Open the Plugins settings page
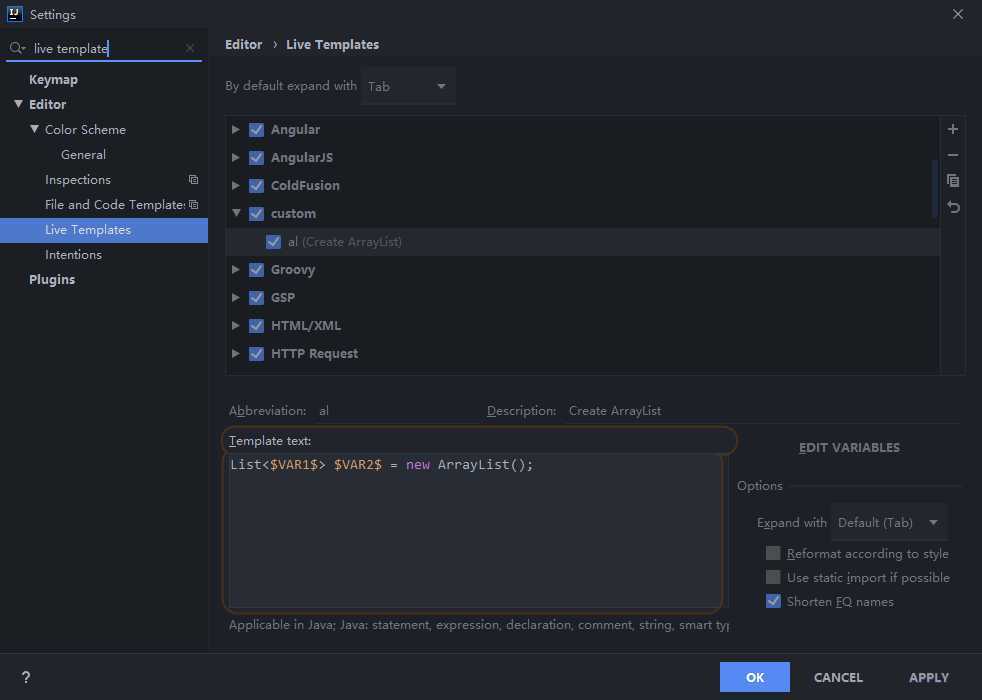Screen dimensions: 982x700 [x=52, y=279]
